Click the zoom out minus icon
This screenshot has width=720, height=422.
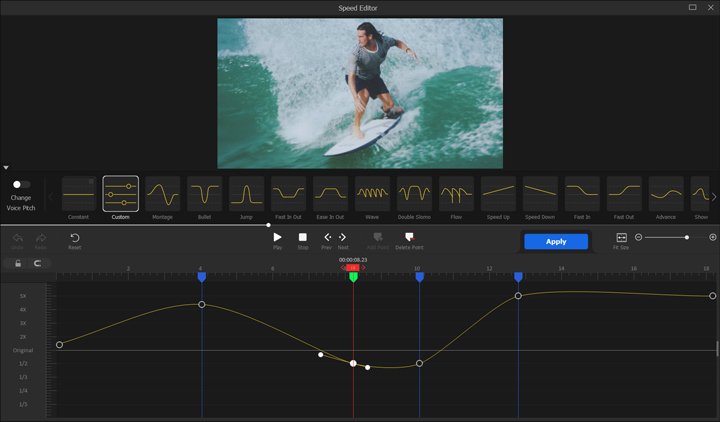(x=640, y=237)
